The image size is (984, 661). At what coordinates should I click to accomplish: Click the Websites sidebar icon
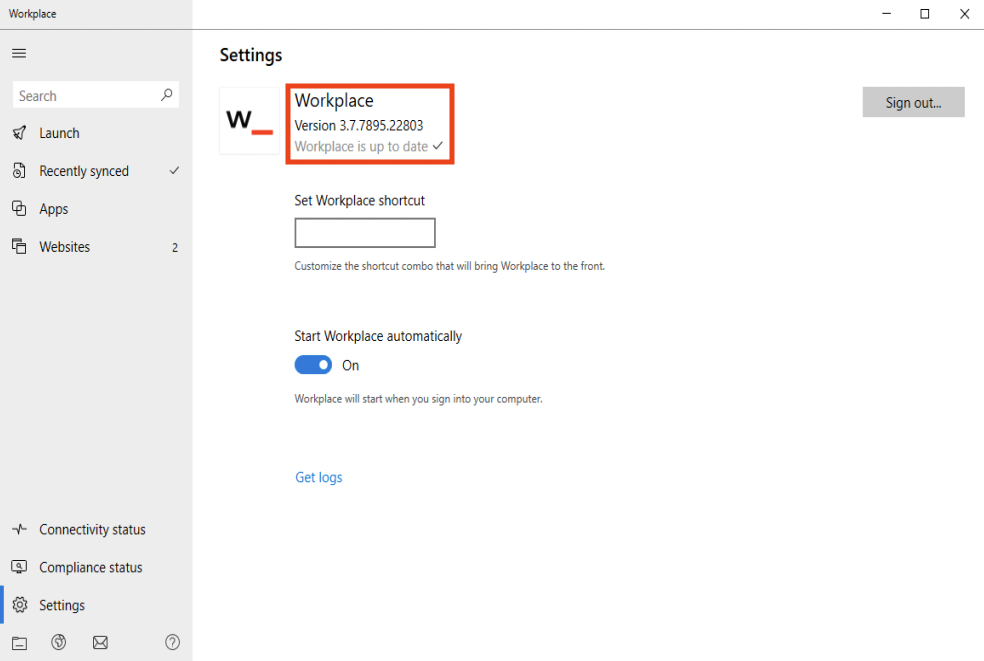click(x=18, y=246)
